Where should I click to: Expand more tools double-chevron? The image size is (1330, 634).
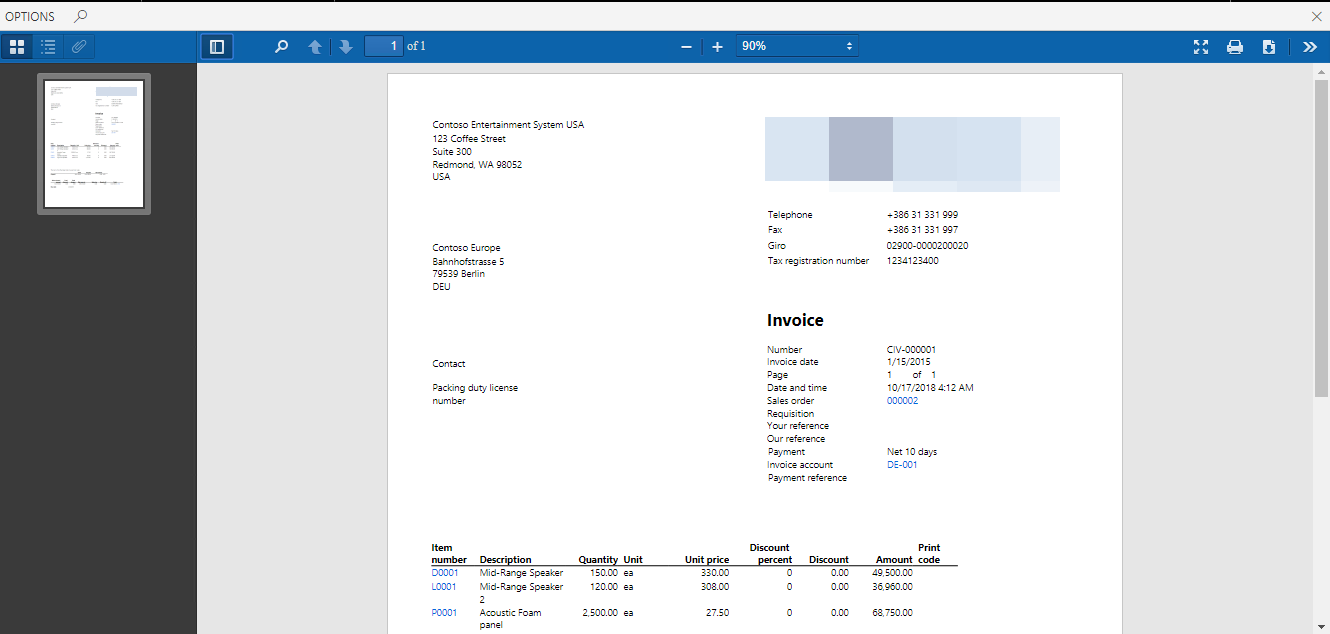coord(1310,46)
